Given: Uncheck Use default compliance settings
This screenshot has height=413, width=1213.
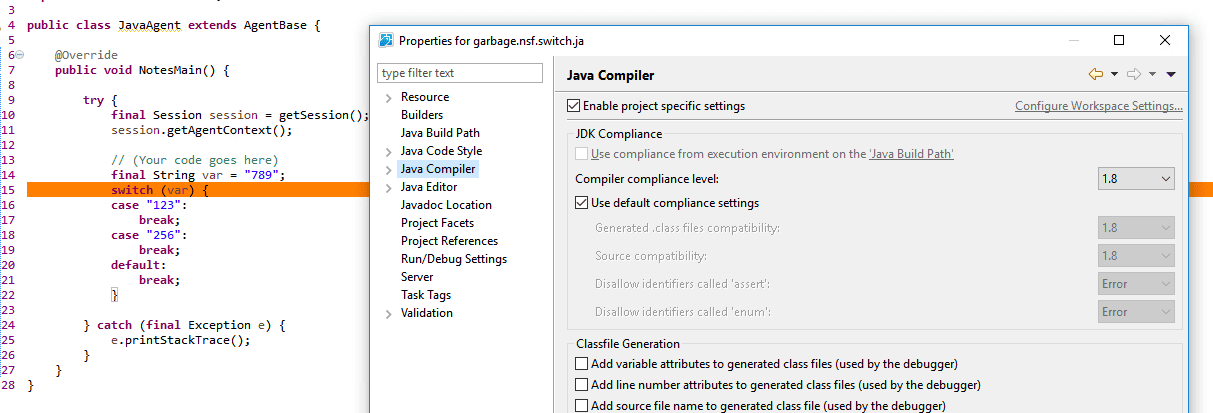Looking at the screenshot, I should pos(582,203).
